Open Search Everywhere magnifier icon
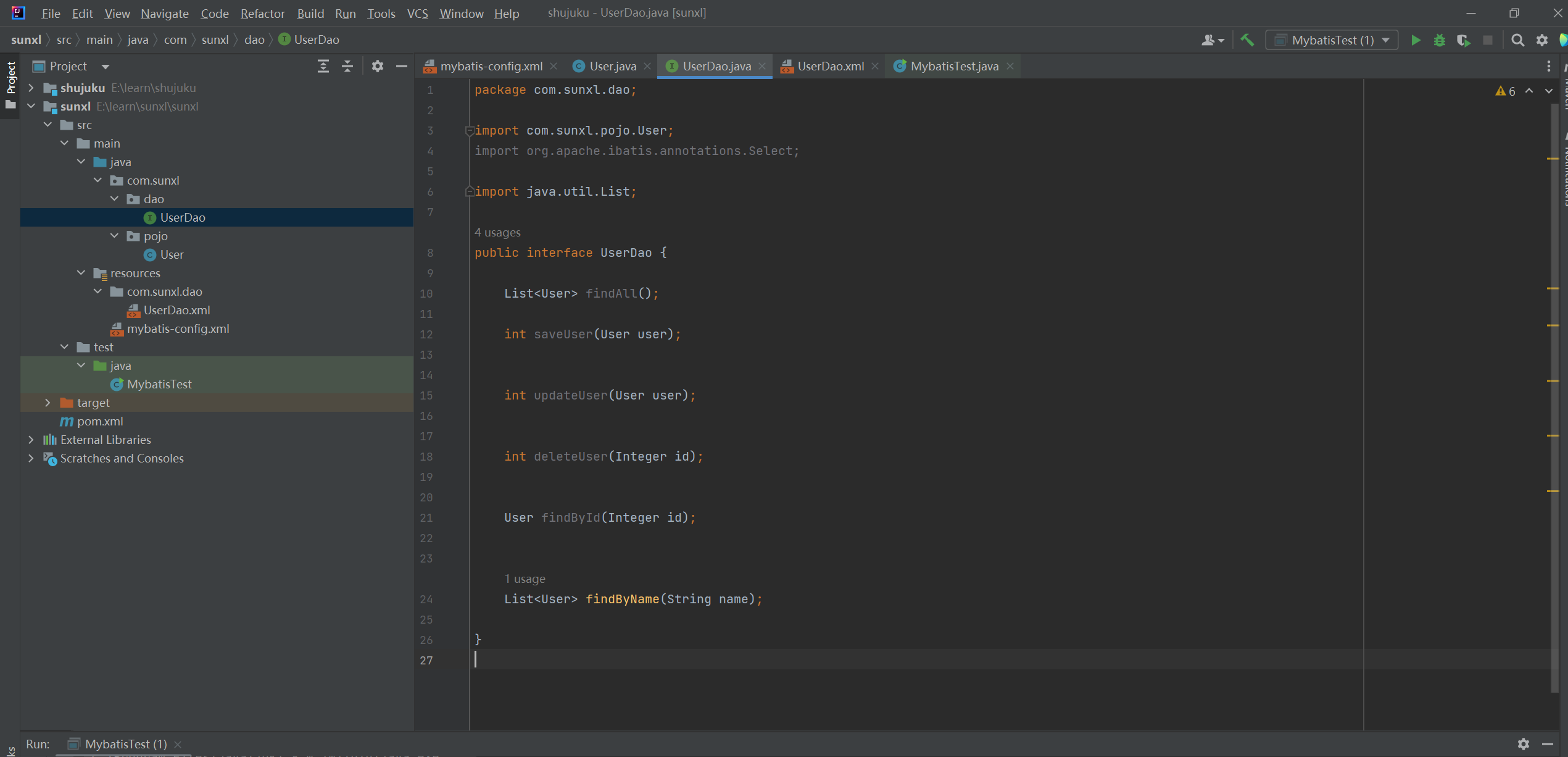The image size is (1568, 757). (x=1517, y=40)
